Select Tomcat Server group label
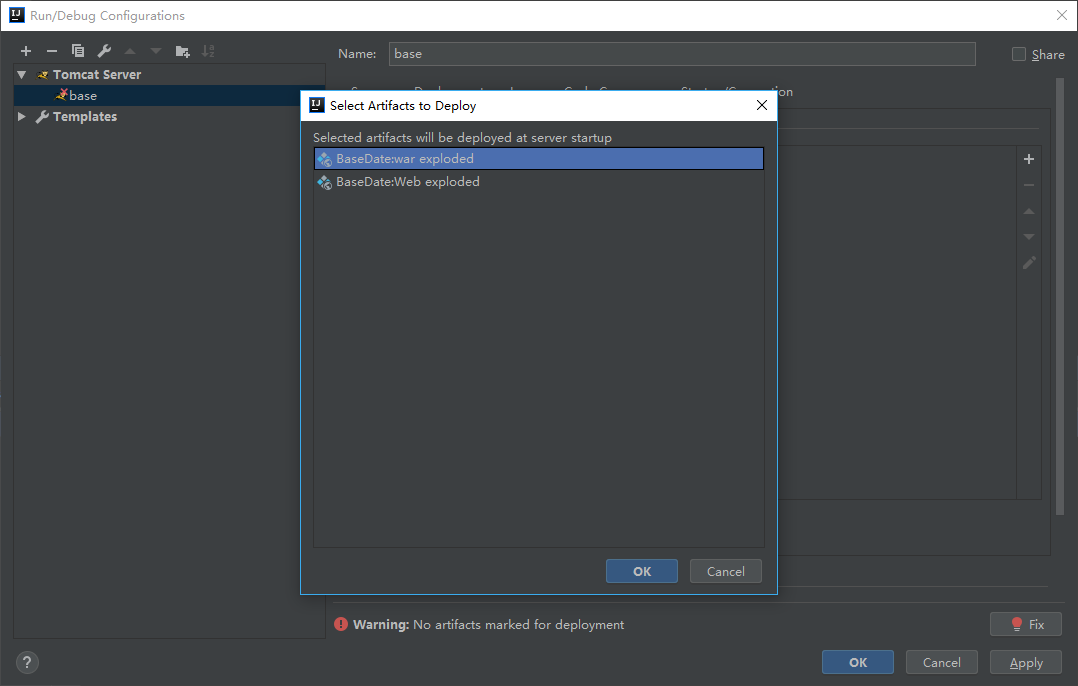The height and width of the screenshot is (686, 1078). 97,74
